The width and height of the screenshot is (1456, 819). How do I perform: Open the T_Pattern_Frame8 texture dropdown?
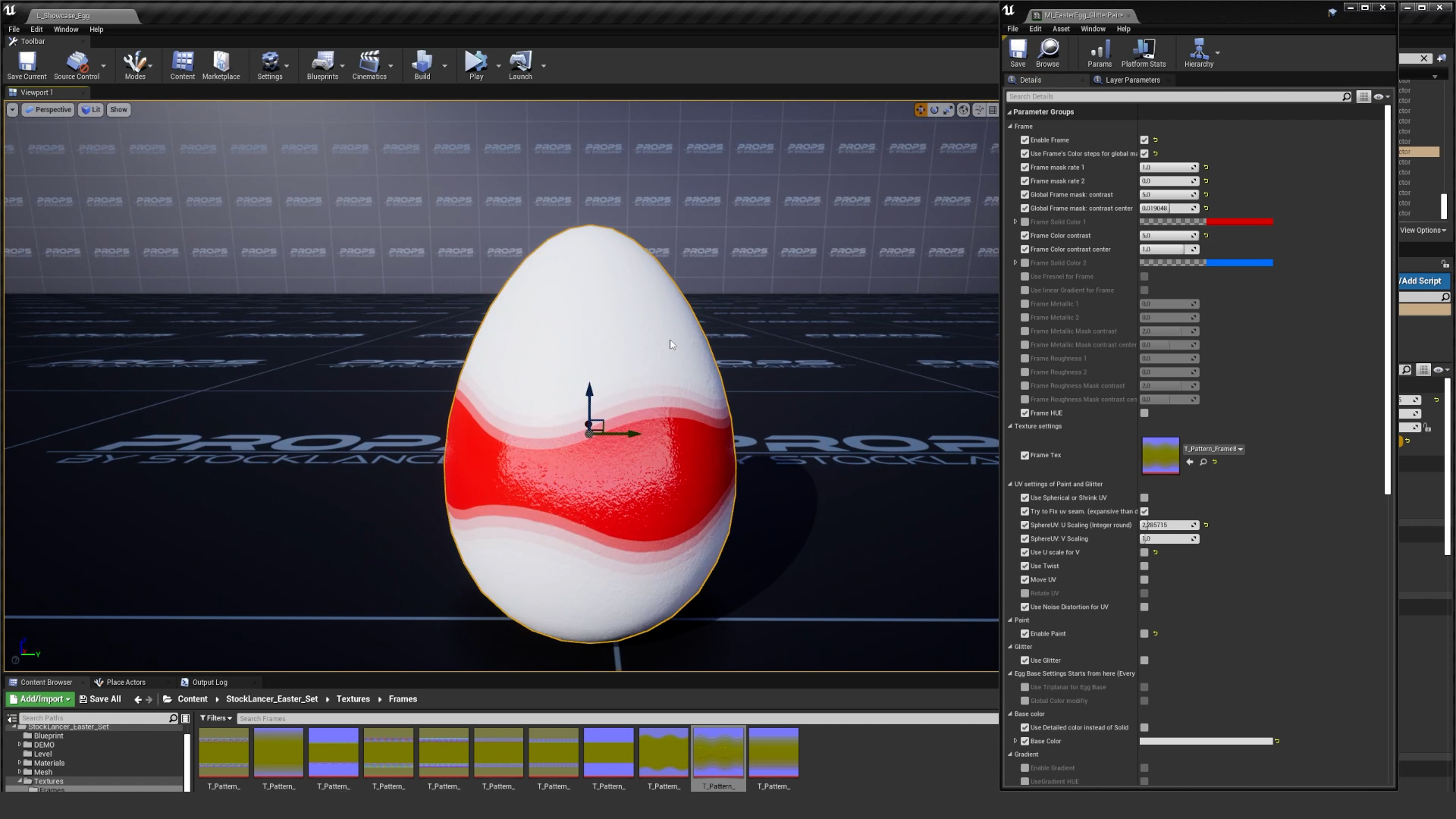1241,449
